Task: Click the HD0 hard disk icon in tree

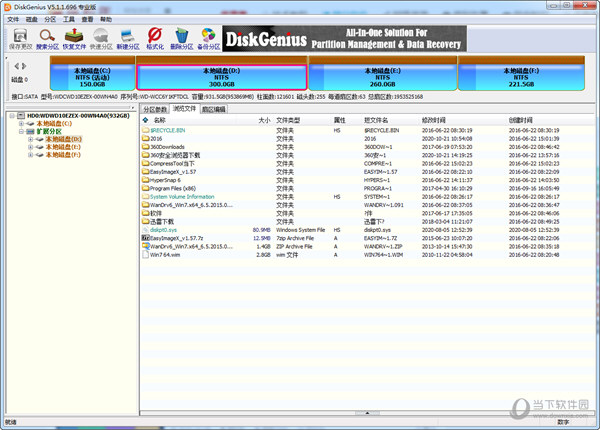Action: point(21,116)
